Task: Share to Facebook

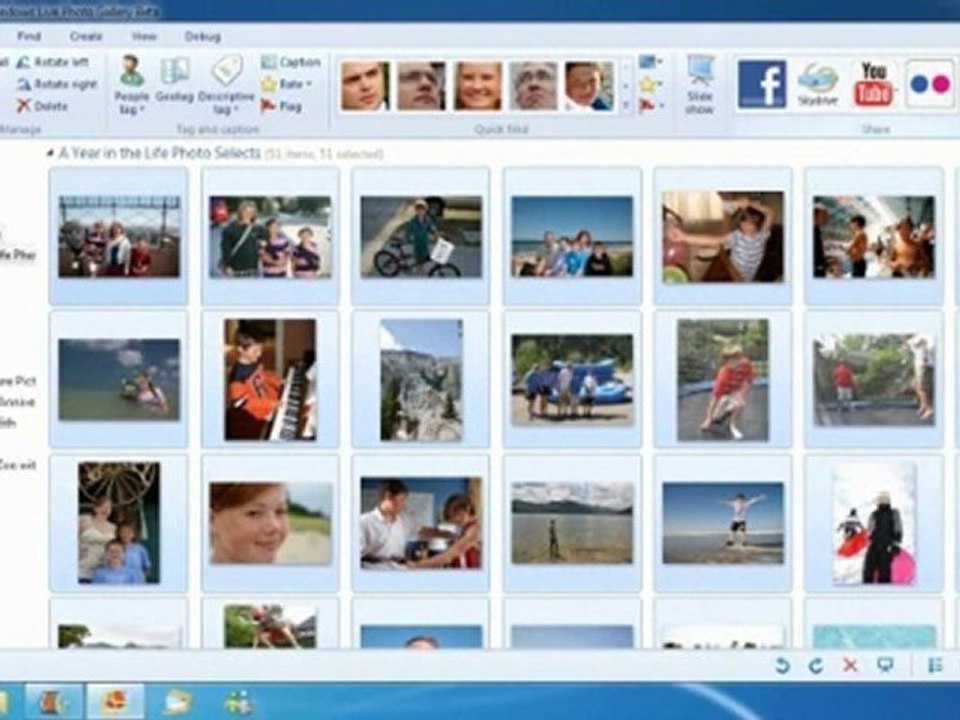Action: 762,84
